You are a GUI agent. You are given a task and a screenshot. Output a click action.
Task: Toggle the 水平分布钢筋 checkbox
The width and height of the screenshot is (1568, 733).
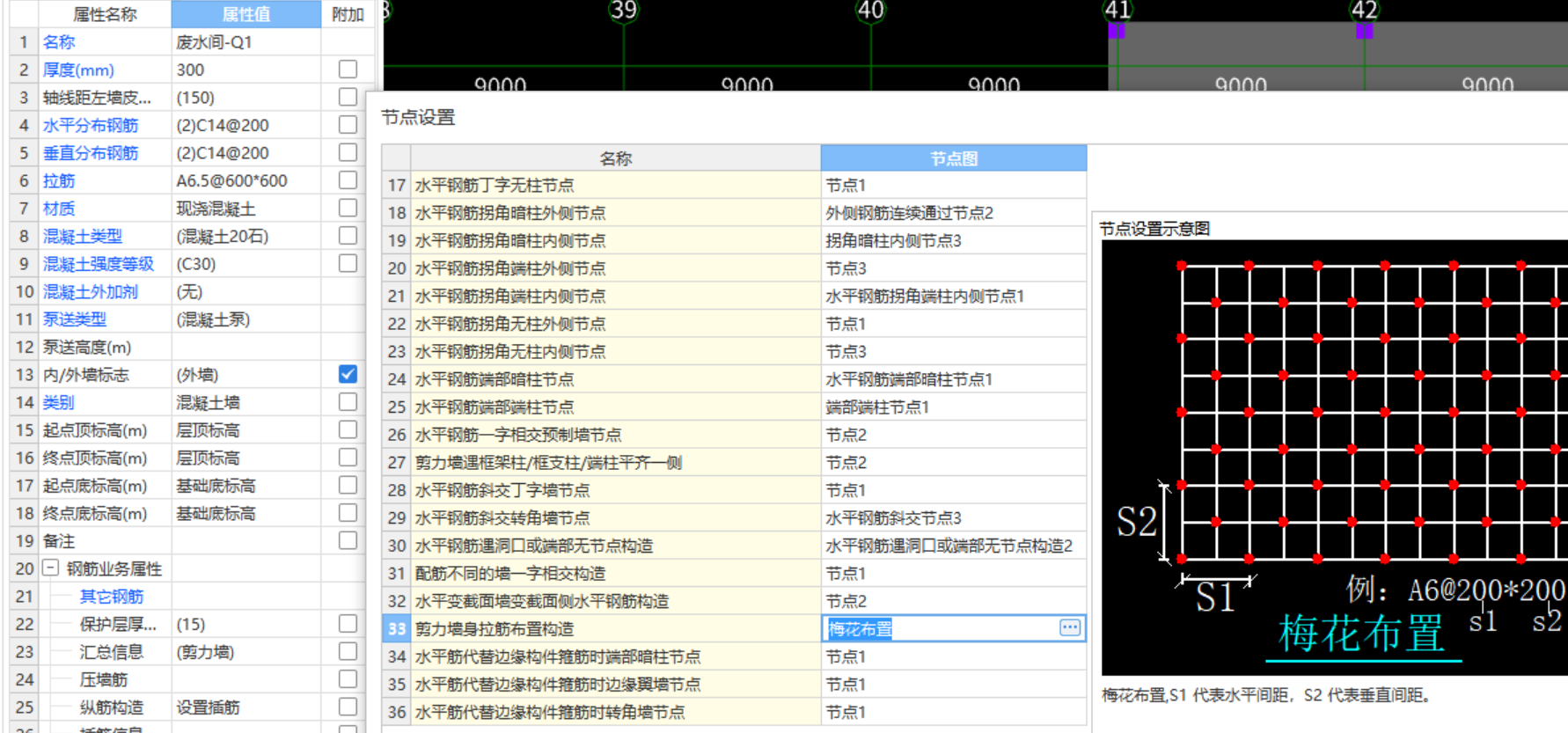click(x=348, y=124)
